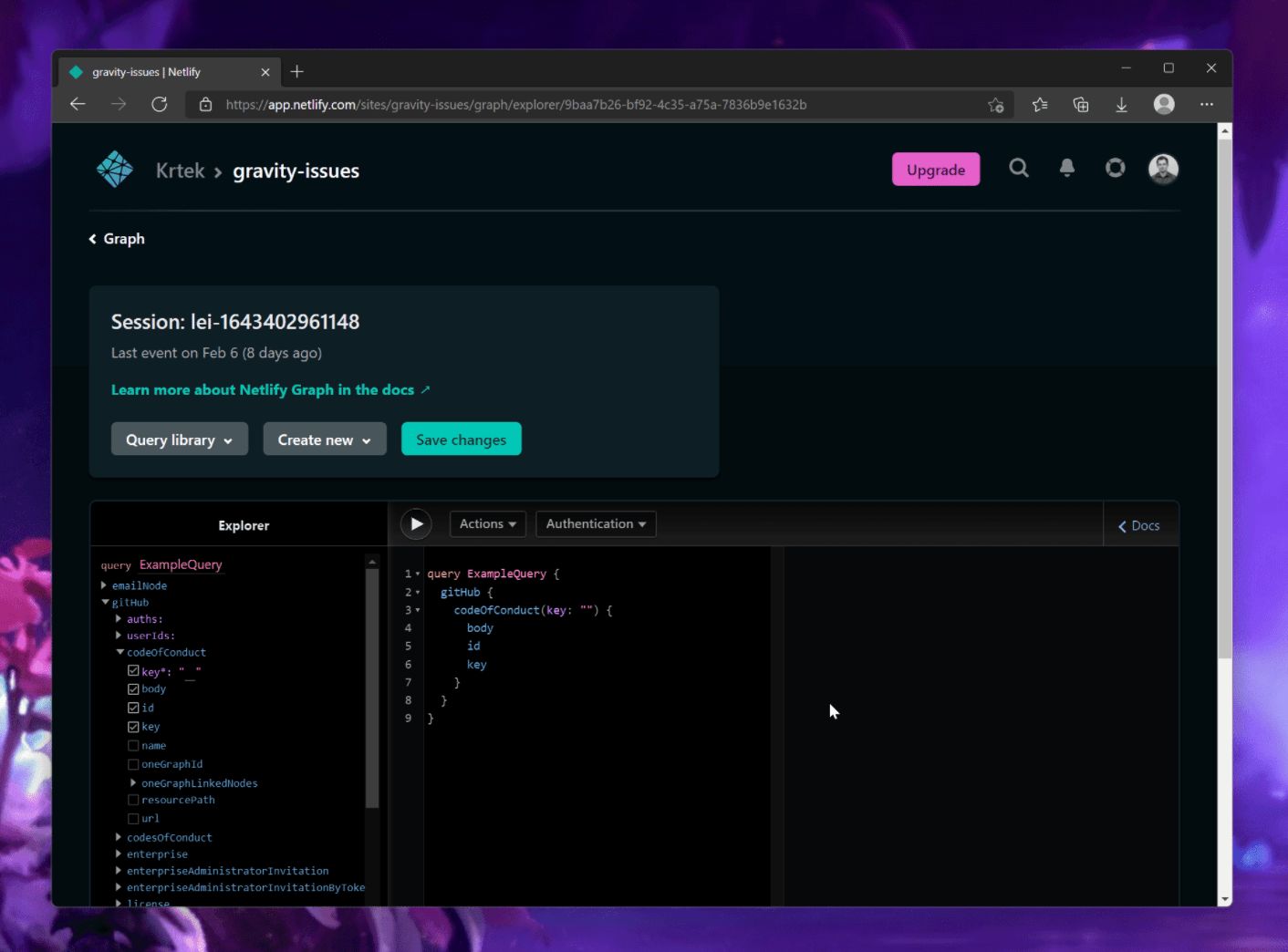Open browser downloads icon
Screen dimensions: 1288x952
[1122, 105]
